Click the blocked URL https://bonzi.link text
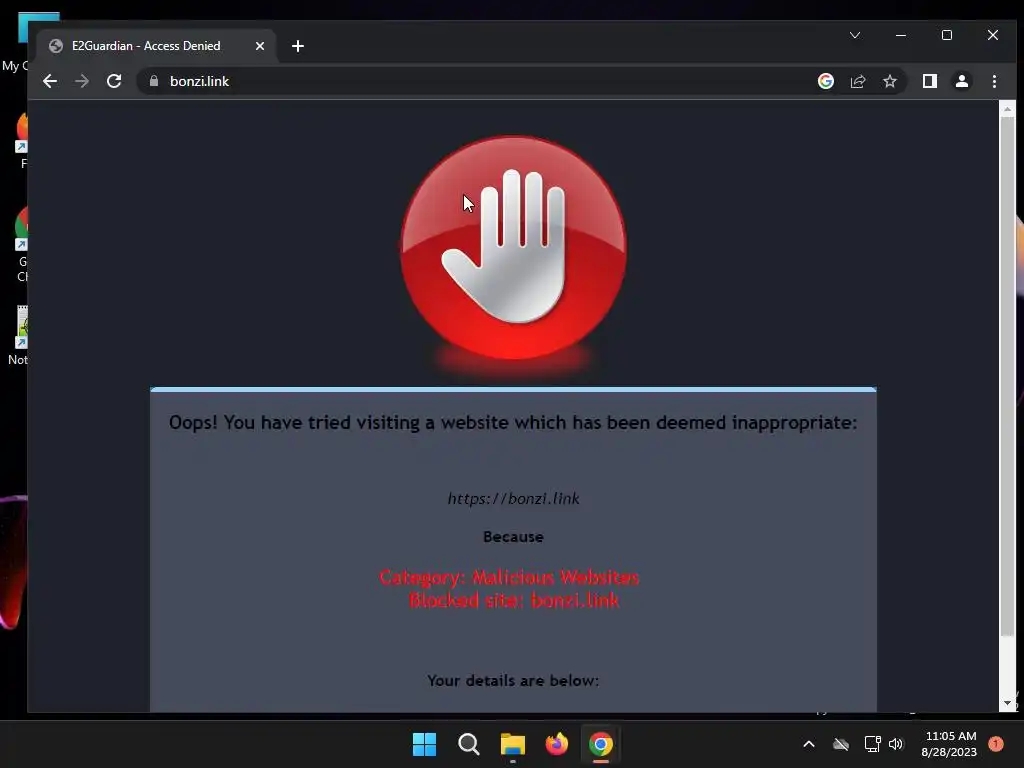 (513, 498)
